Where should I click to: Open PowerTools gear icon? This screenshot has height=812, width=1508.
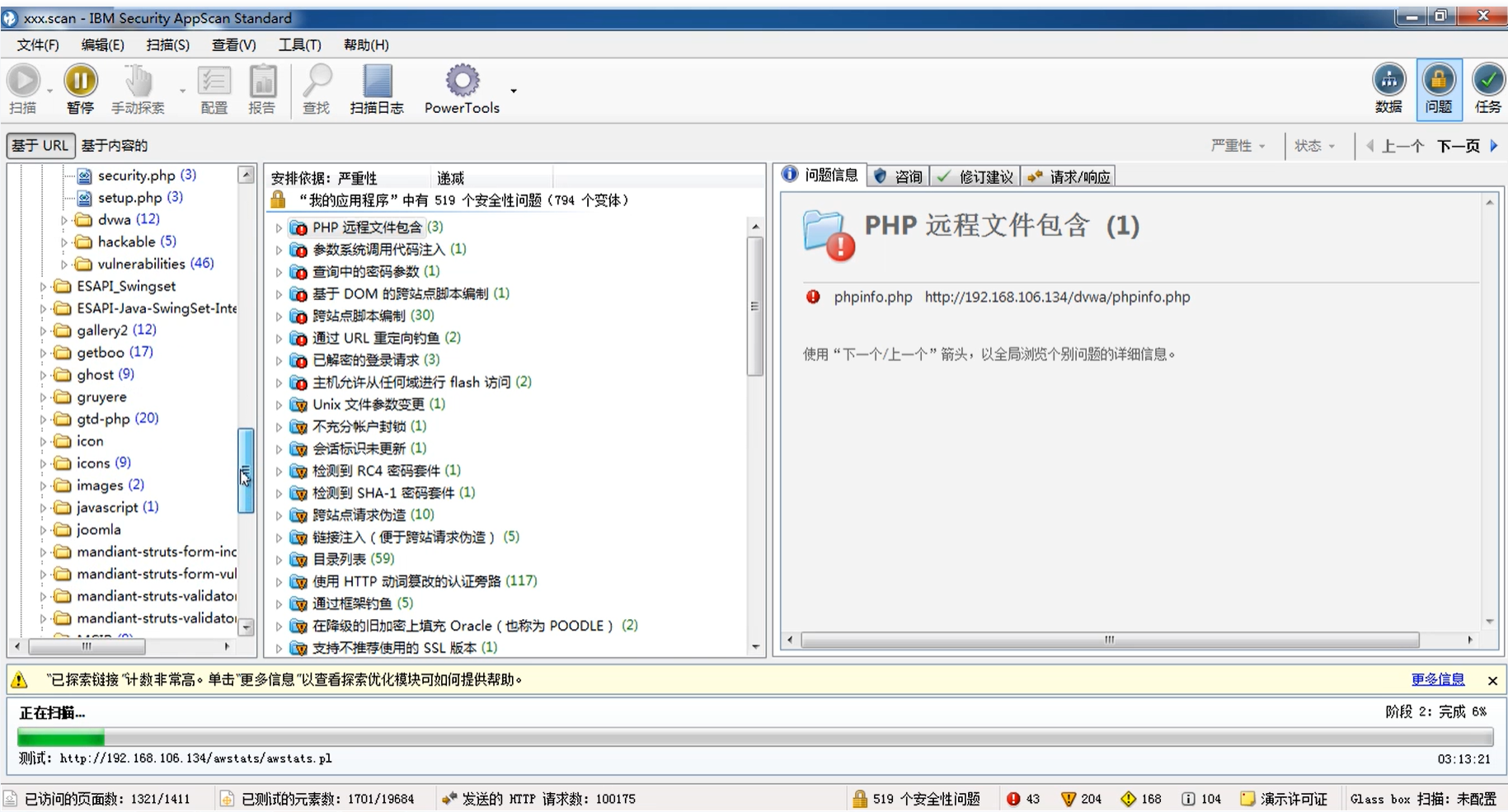coord(462,81)
